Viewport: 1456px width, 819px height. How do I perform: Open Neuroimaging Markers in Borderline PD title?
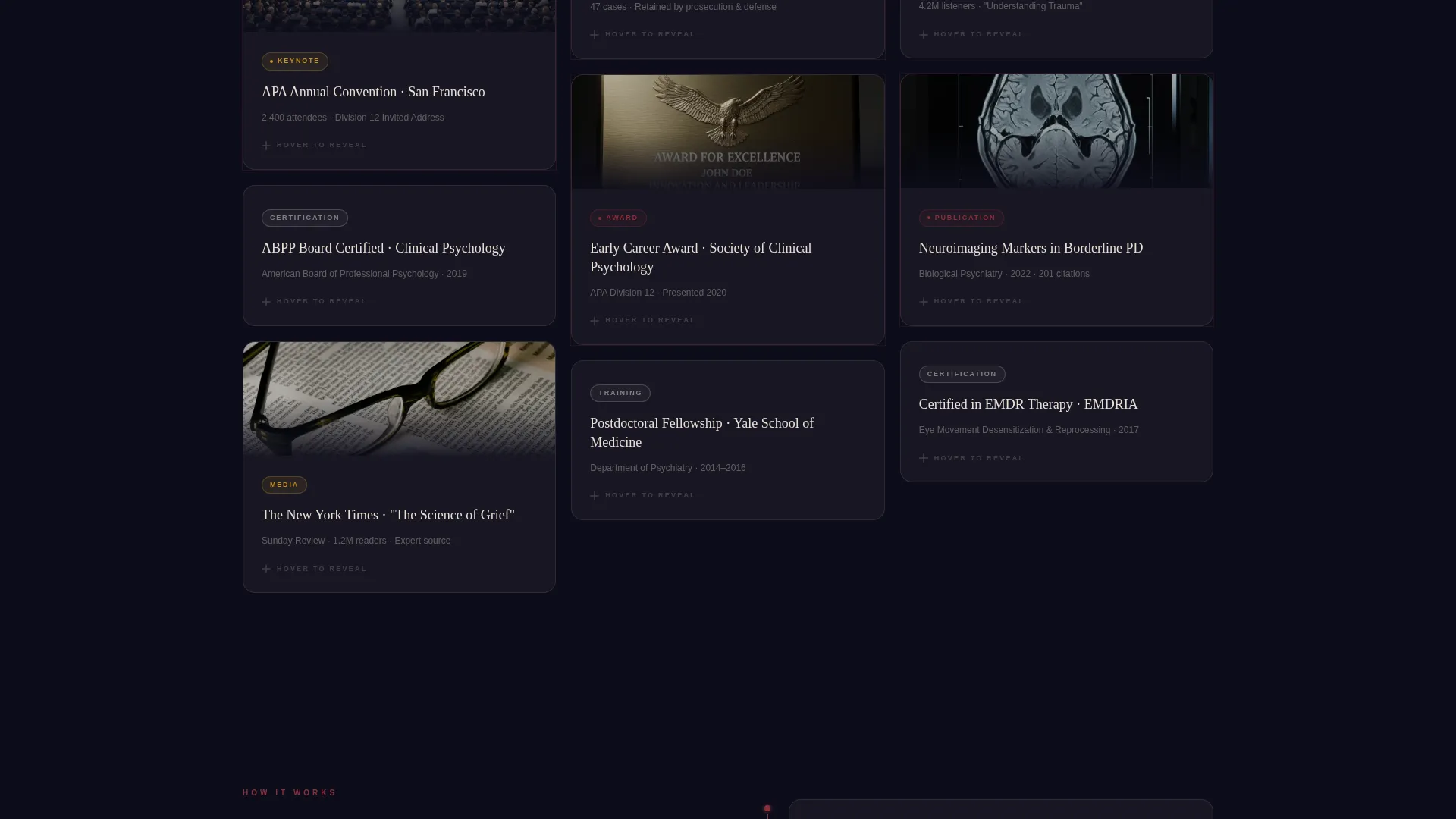pos(1031,249)
